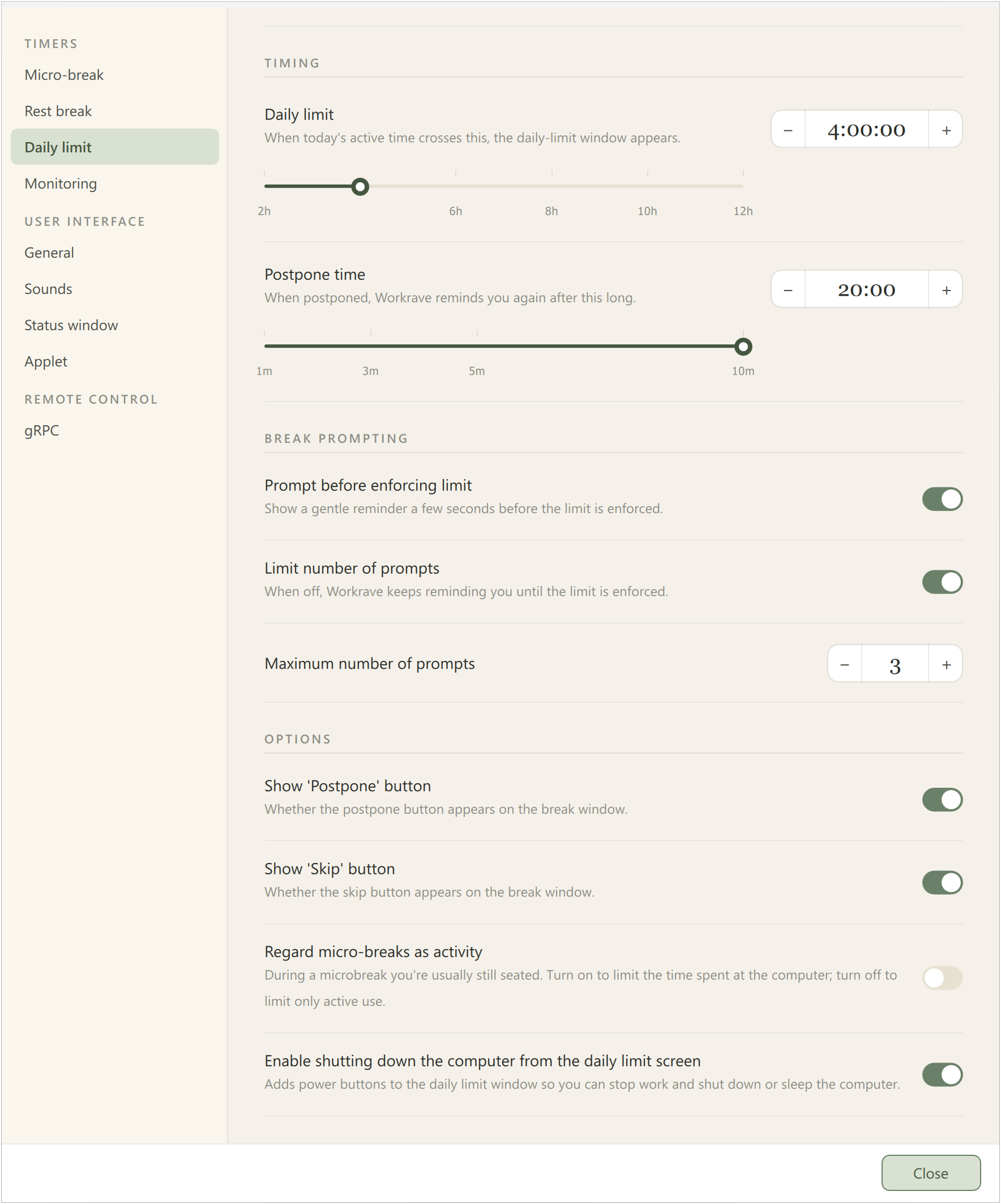Increase the Daily limit time value
The image size is (1001, 1204).
pyautogui.click(x=946, y=130)
